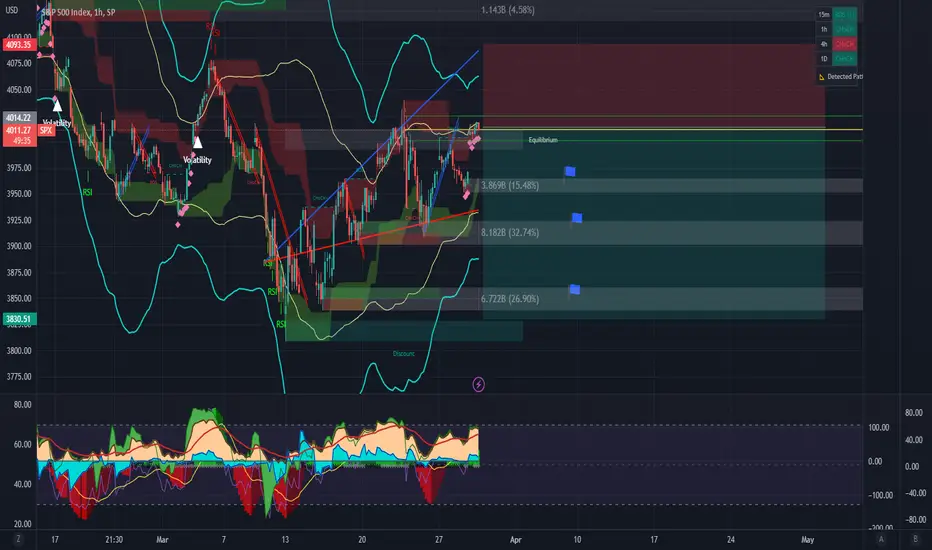Open the Z timezone button on time axis

coord(18,539)
